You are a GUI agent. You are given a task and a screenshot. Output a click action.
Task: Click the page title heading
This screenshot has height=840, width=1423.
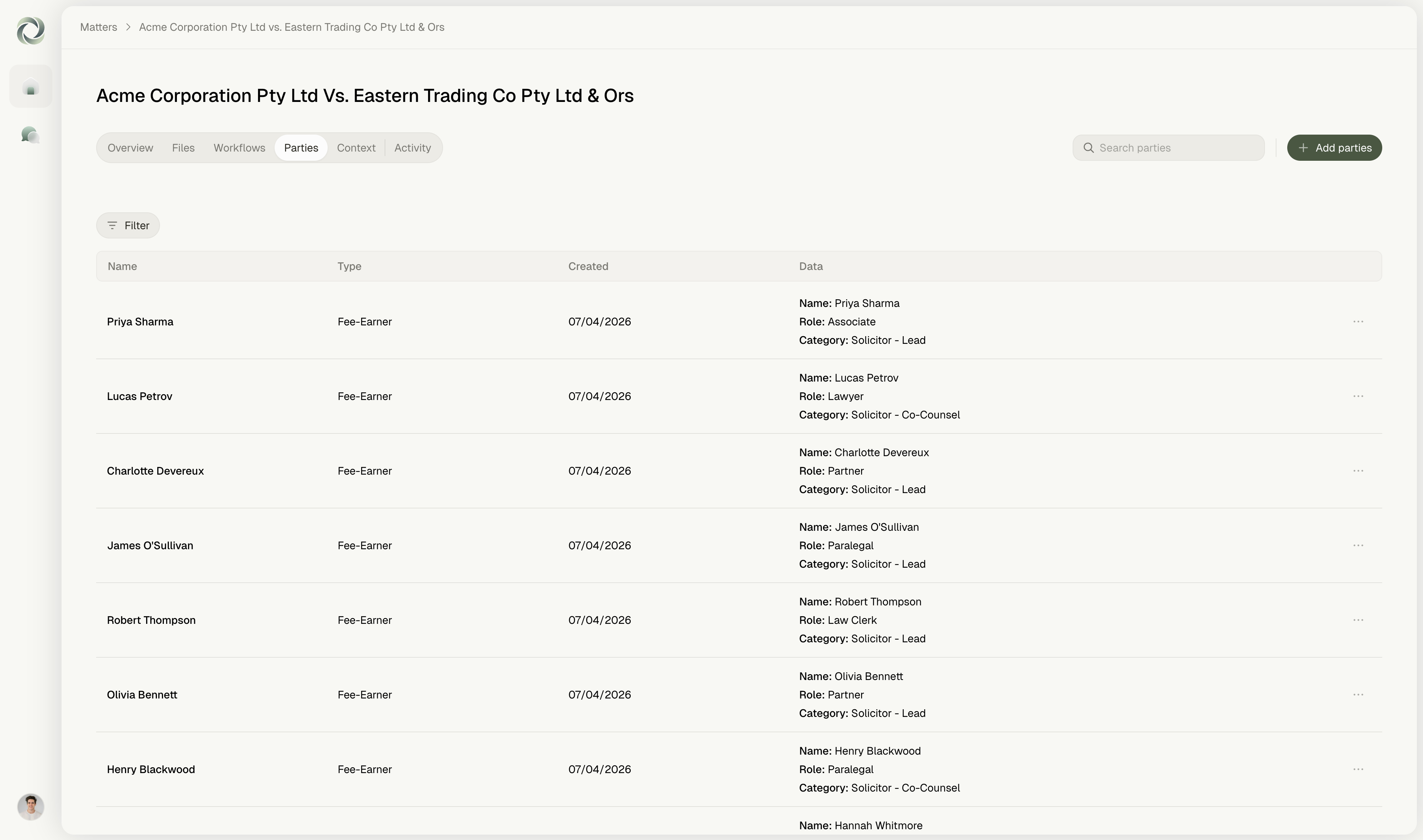[x=365, y=96]
